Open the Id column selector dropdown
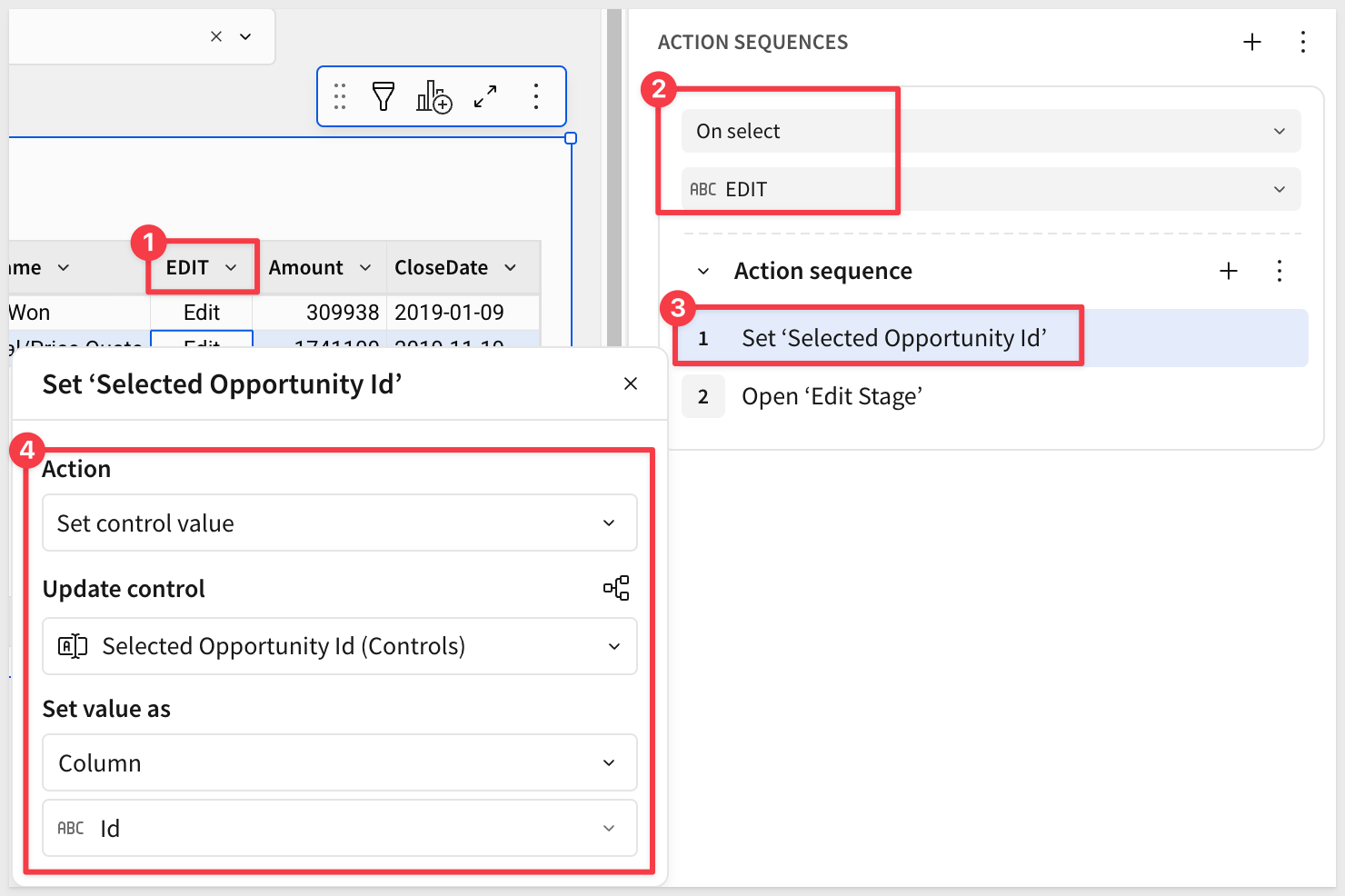Image resolution: width=1345 pixels, height=896 pixels. tap(339, 828)
